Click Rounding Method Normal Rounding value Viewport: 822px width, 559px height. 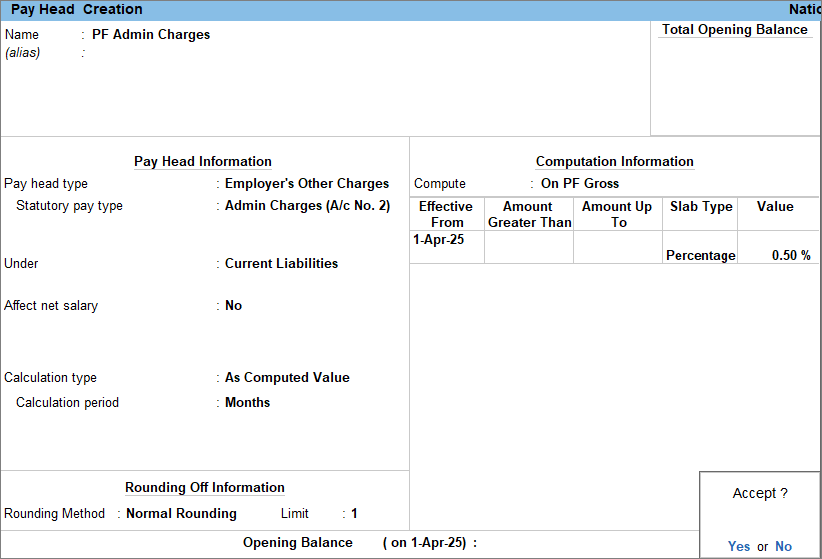[x=181, y=514]
